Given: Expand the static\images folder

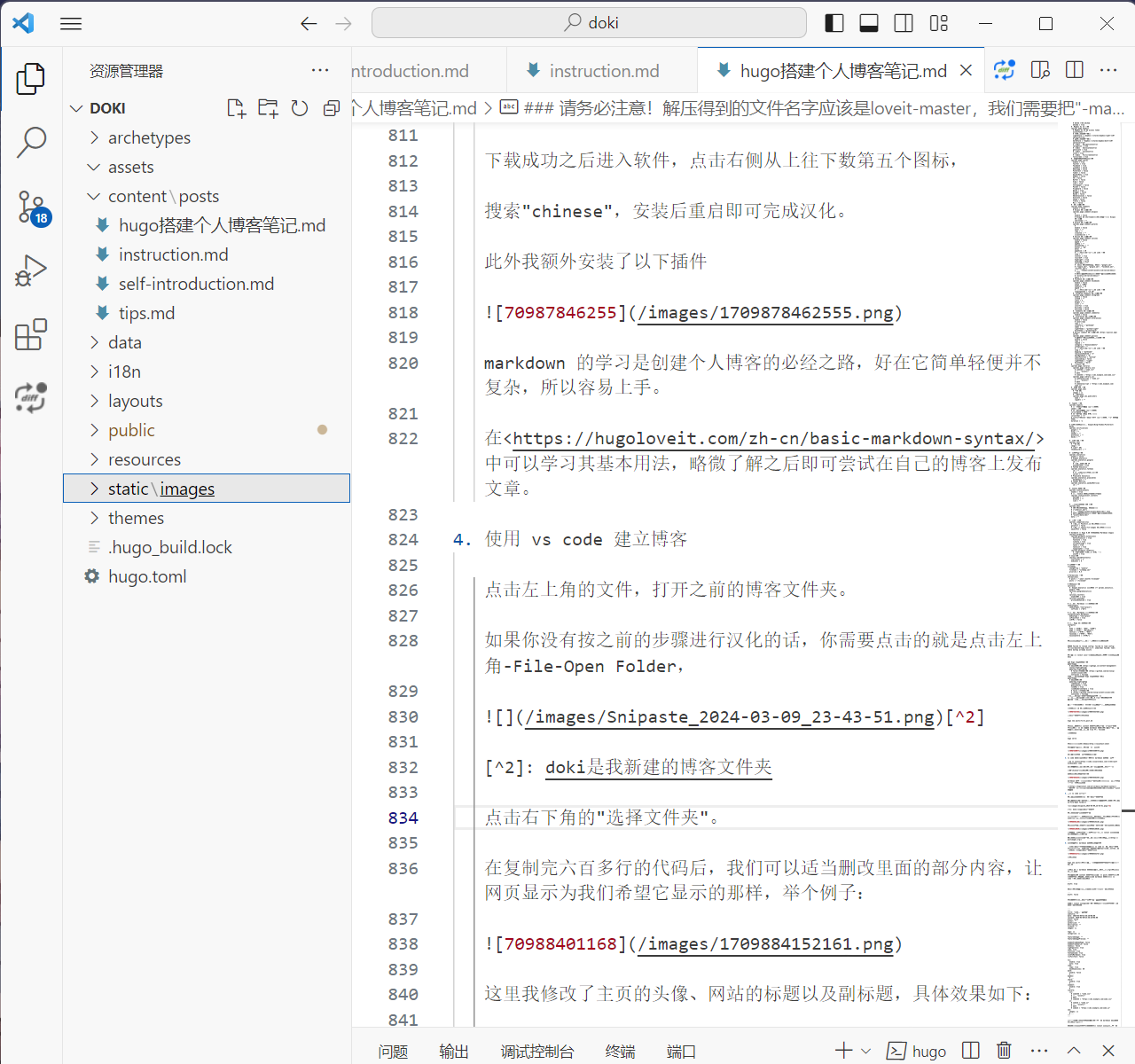Looking at the screenshot, I should click(207, 489).
